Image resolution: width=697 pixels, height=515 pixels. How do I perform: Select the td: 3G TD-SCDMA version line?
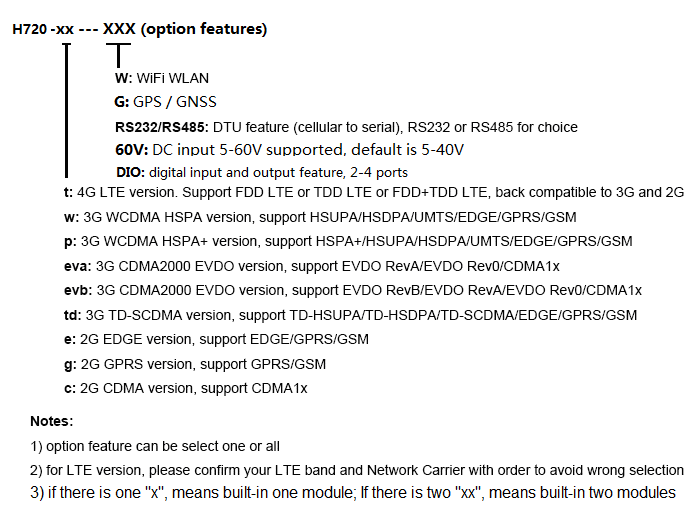350,315
